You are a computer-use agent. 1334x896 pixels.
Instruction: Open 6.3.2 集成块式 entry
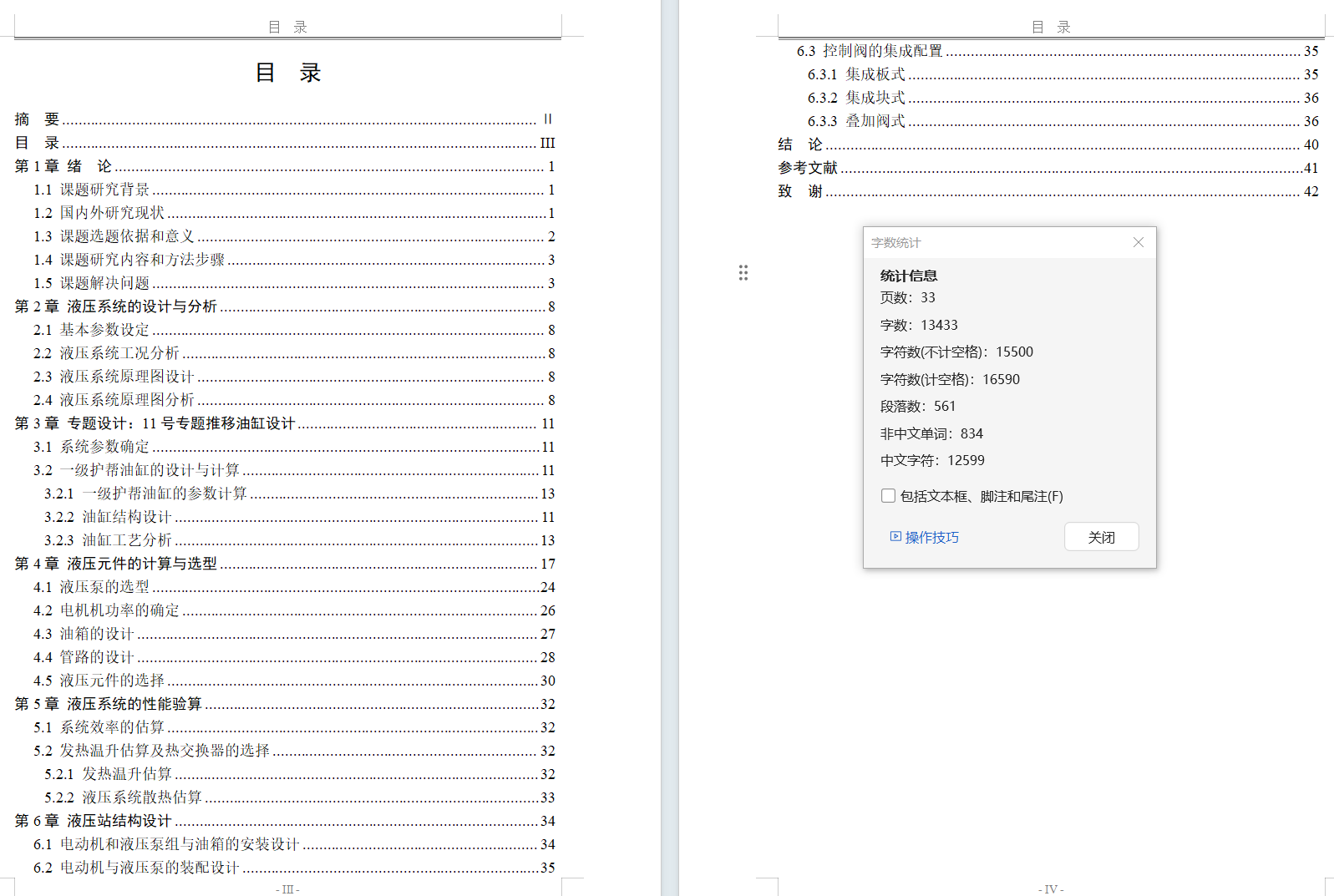pyautogui.click(x=1063, y=98)
